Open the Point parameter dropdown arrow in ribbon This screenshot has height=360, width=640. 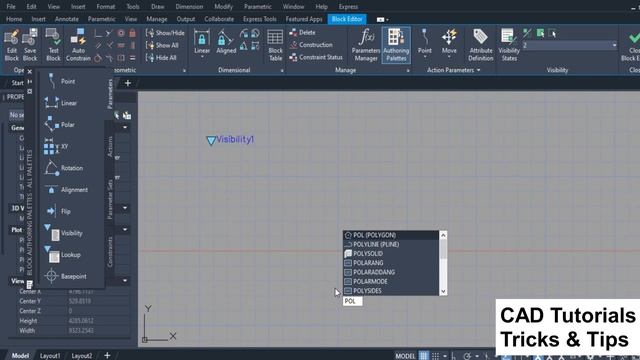pyautogui.click(x=424, y=57)
